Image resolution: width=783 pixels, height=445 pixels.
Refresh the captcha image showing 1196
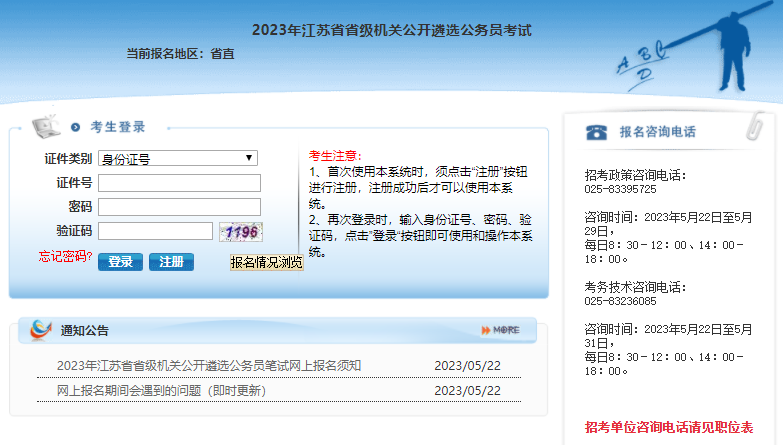(x=241, y=232)
